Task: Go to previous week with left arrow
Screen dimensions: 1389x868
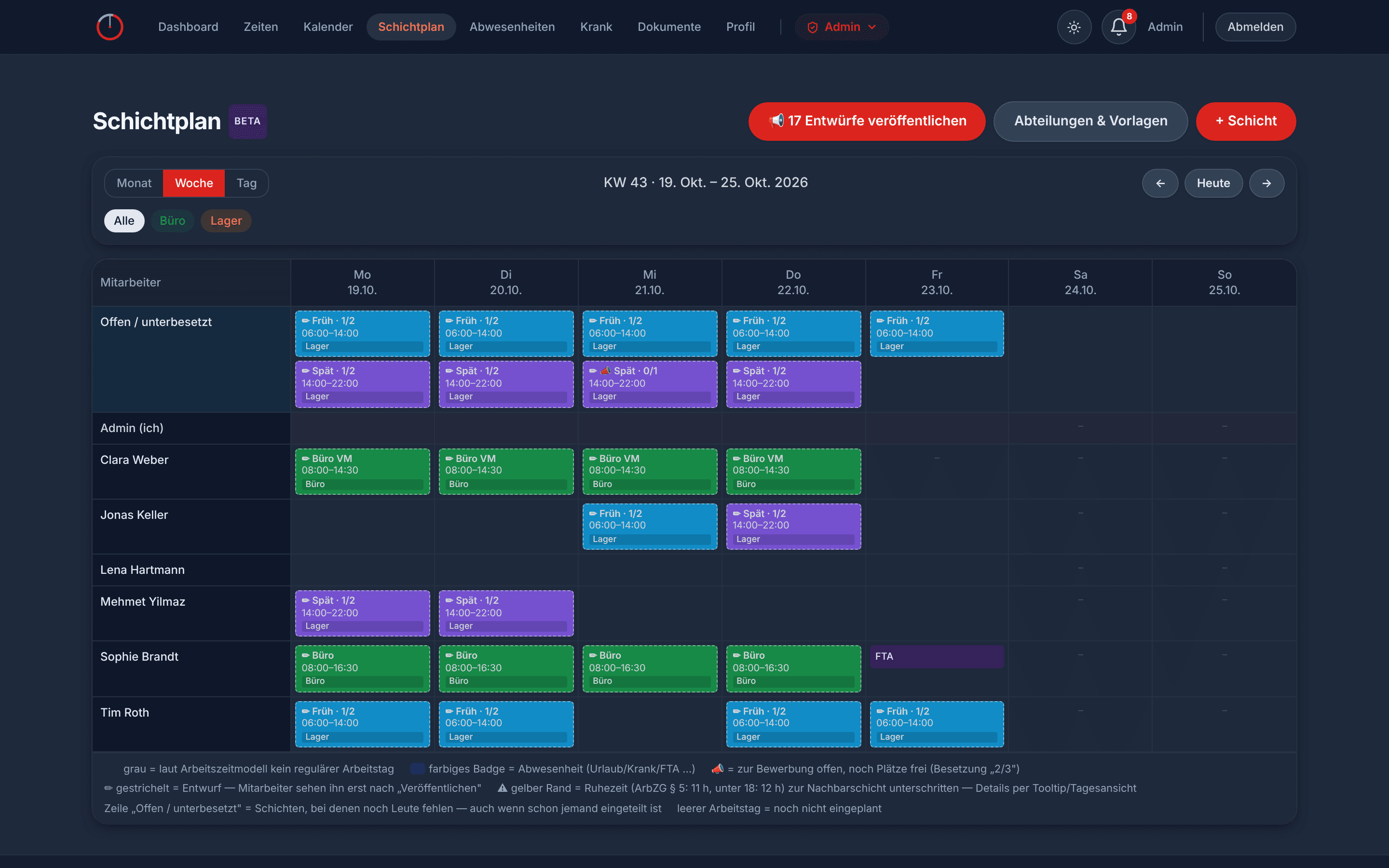Action: click(1160, 183)
